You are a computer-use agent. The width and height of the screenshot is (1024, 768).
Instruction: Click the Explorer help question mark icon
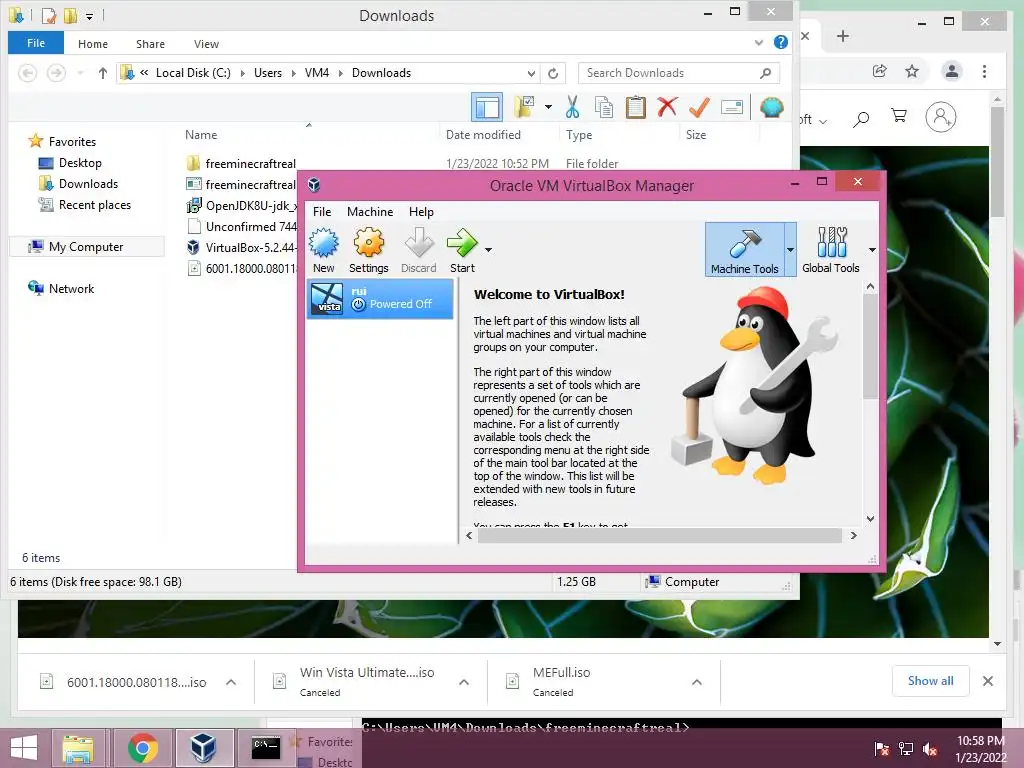[x=780, y=42]
